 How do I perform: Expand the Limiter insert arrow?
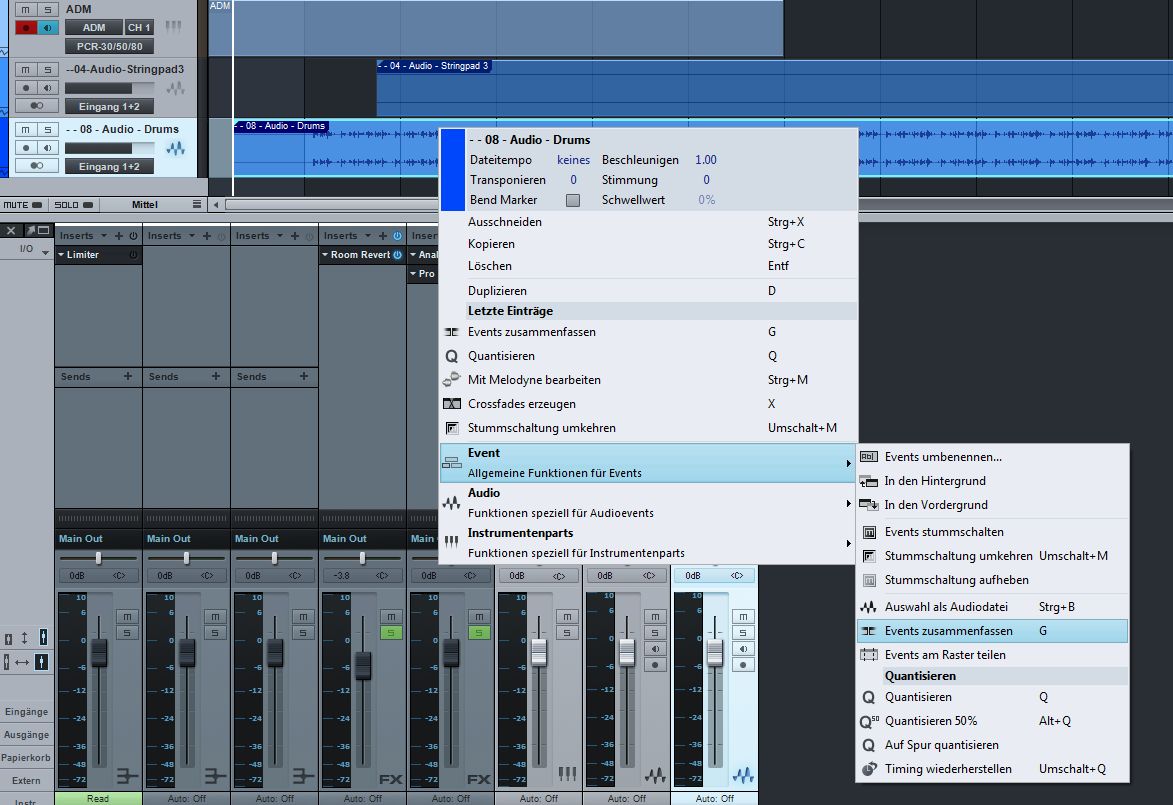[61, 254]
